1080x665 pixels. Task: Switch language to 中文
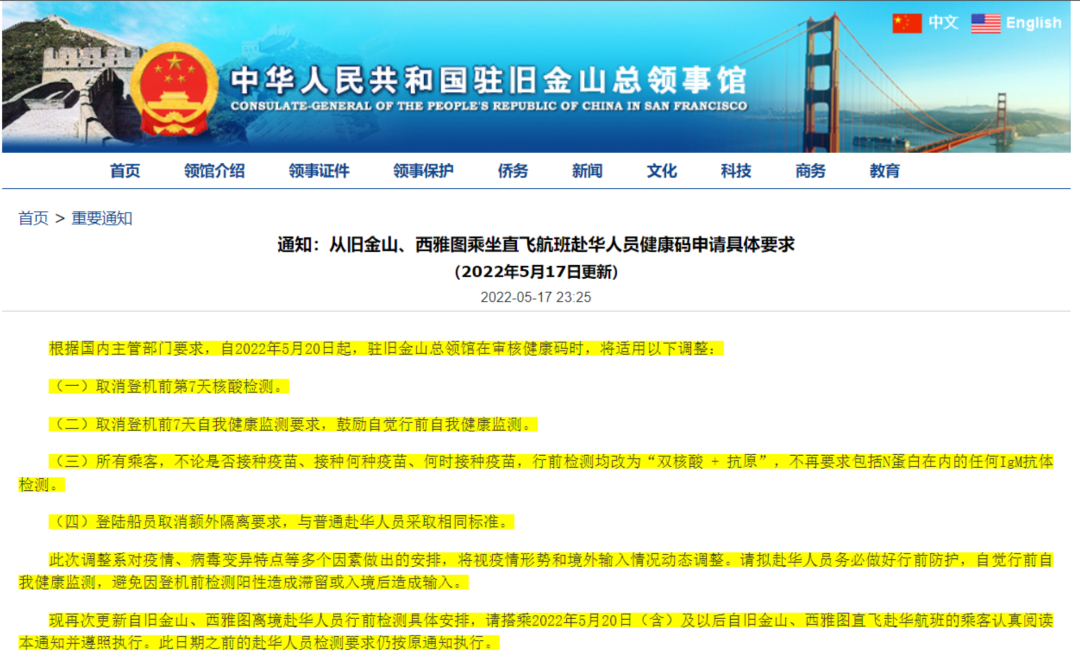[942, 23]
